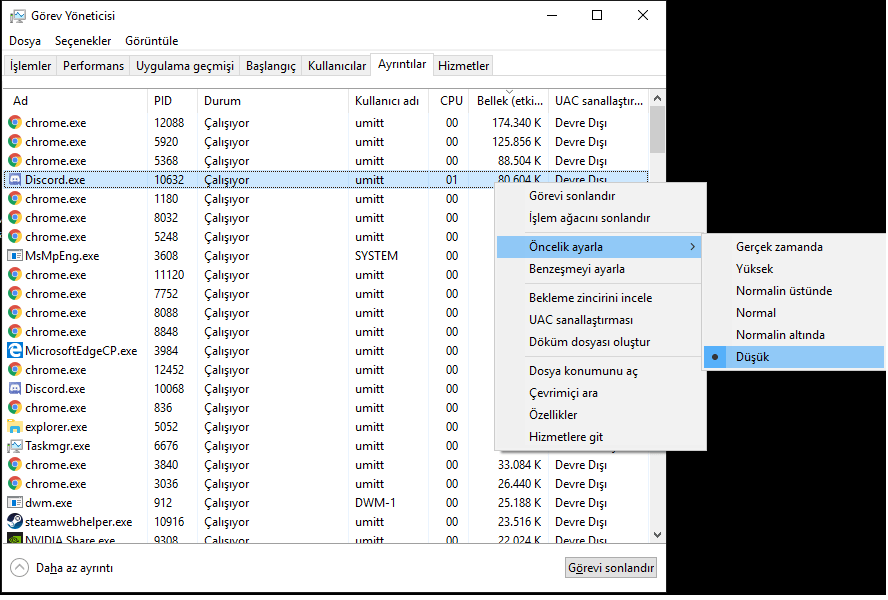Click the Görev Yöneticisi title bar icon
The image size is (888, 600).
pyautogui.click(x=18, y=16)
